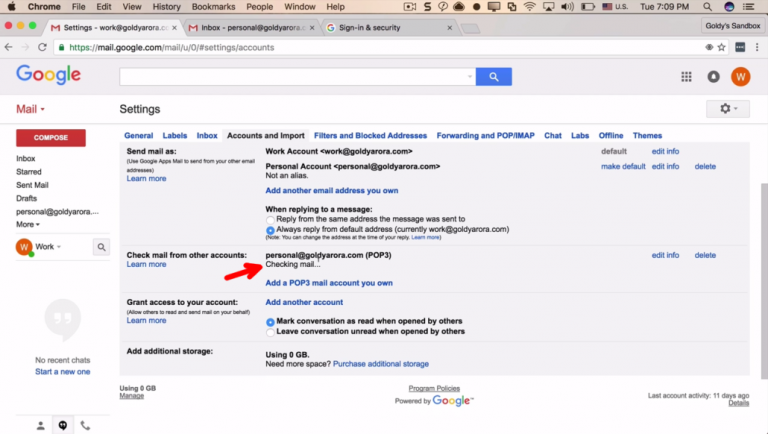This screenshot has height=434, width=768.
Task: Expand the Mail dropdown
Action: click(x=30, y=109)
